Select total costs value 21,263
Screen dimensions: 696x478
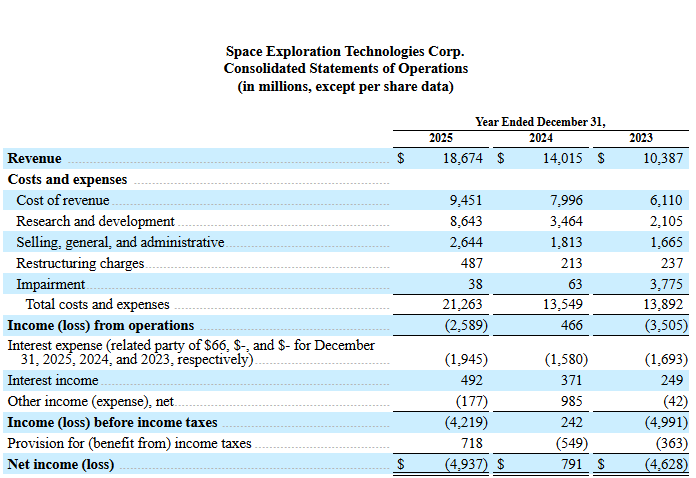(462, 304)
